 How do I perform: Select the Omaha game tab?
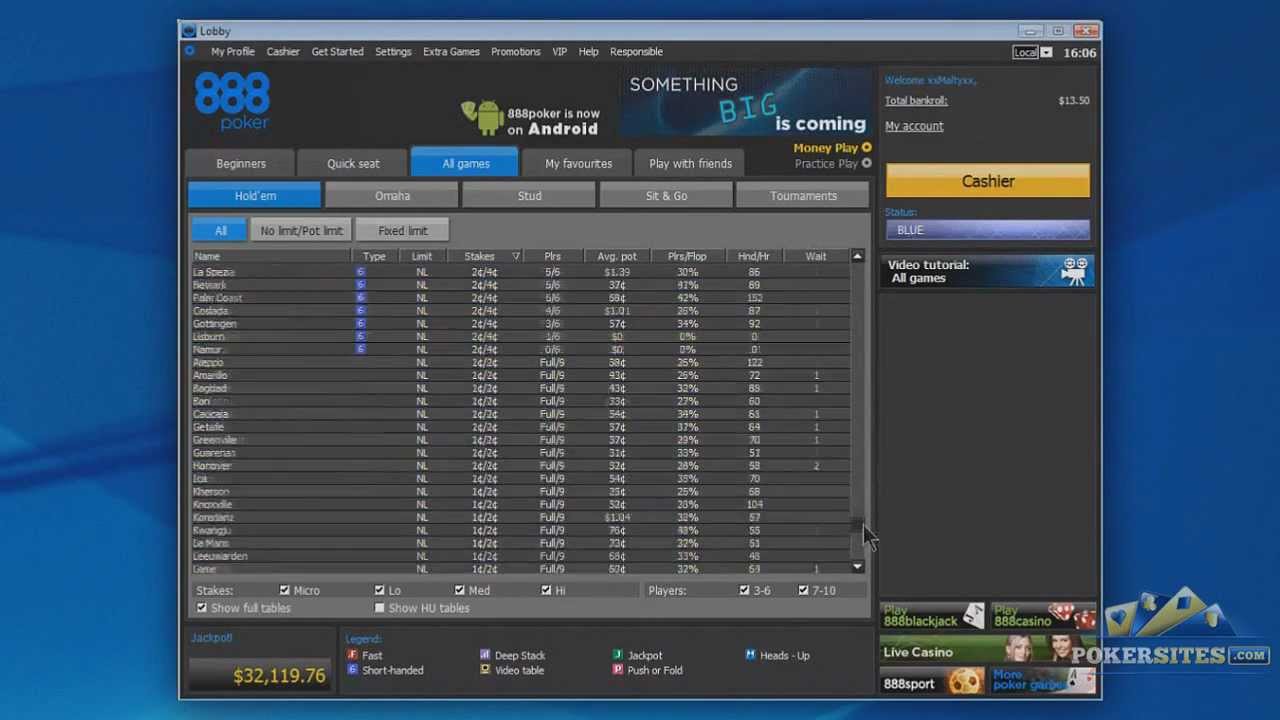pyautogui.click(x=392, y=196)
